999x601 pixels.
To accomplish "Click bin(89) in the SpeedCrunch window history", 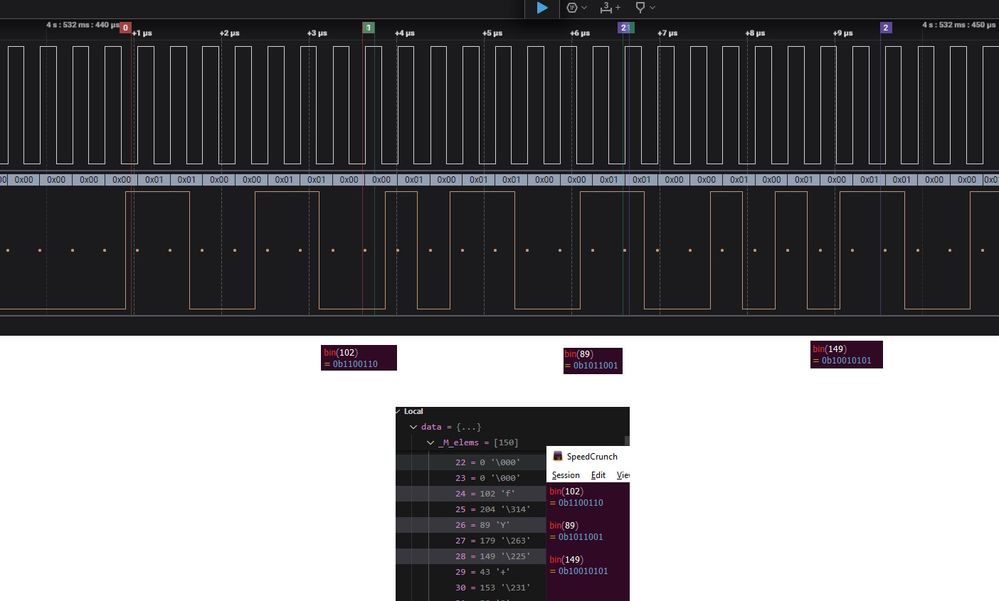I will (x=563, y=526).
